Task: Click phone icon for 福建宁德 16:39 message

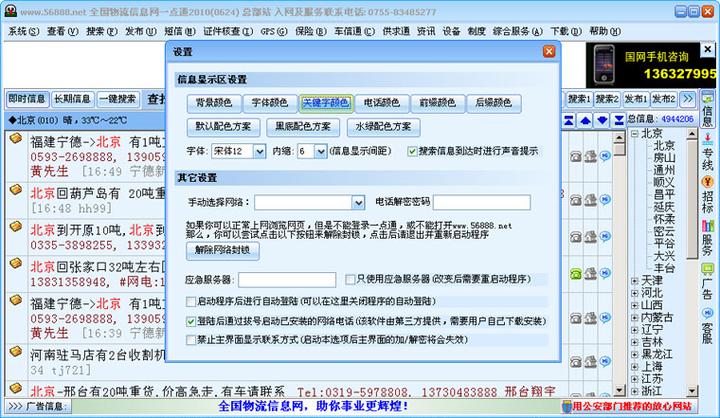Action: click(575, 318)
